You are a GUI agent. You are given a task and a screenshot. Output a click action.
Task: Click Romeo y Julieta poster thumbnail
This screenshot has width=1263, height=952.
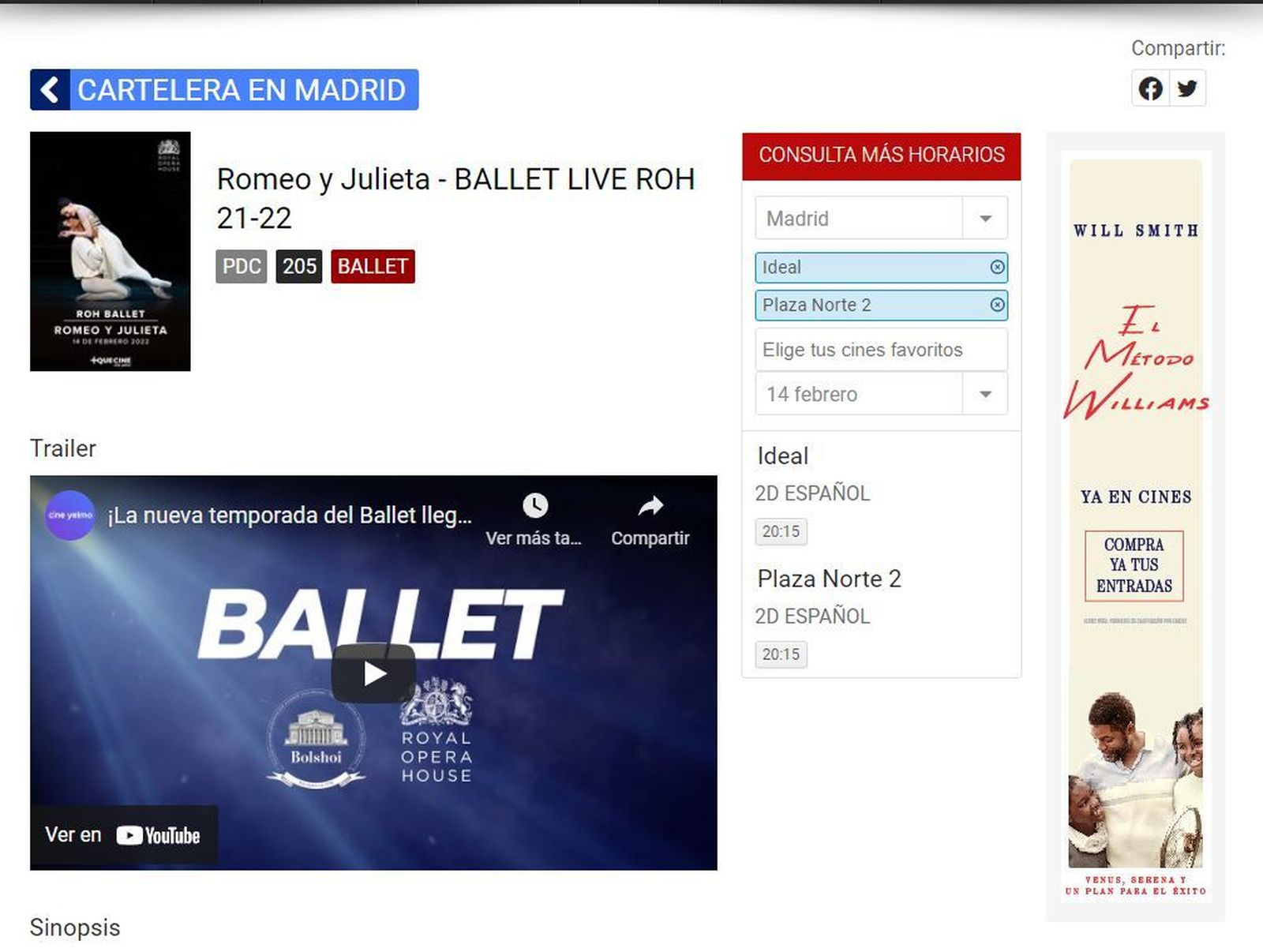point(111,251)
